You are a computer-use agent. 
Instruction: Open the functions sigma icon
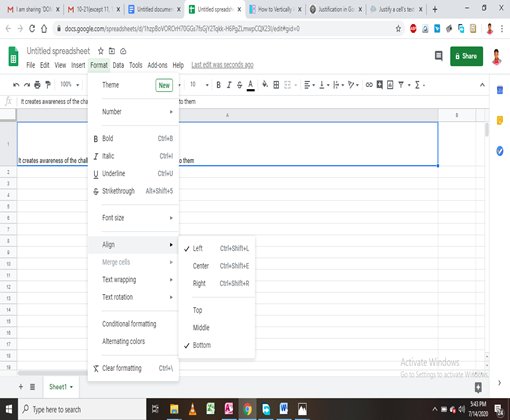click(417, 85)
